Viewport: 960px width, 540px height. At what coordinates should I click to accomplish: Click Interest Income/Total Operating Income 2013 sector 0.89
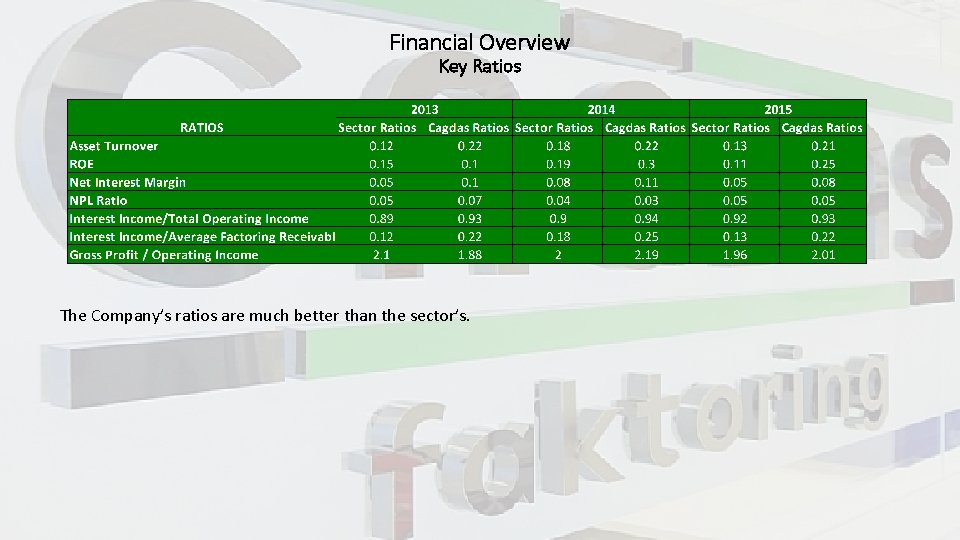pos(381,219)
